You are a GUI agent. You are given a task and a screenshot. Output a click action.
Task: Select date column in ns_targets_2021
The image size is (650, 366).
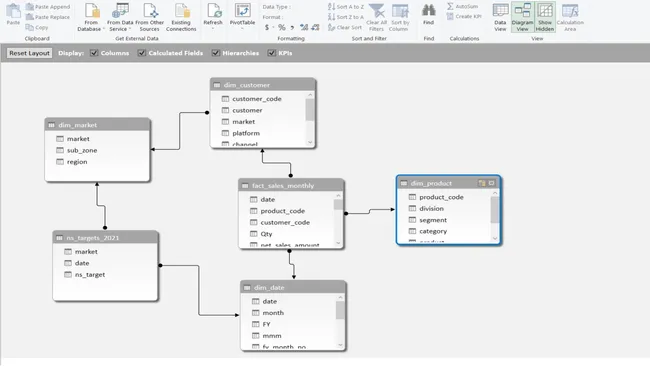point(82,263)
